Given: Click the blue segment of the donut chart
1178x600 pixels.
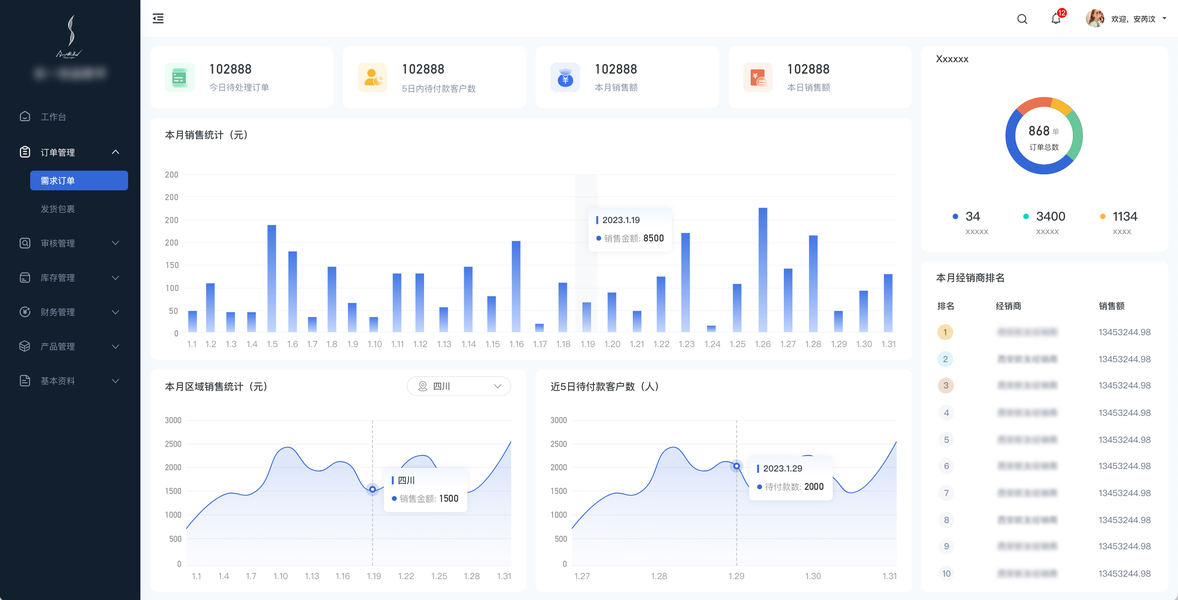Looking at the screenshot, I should [1029, 160].
